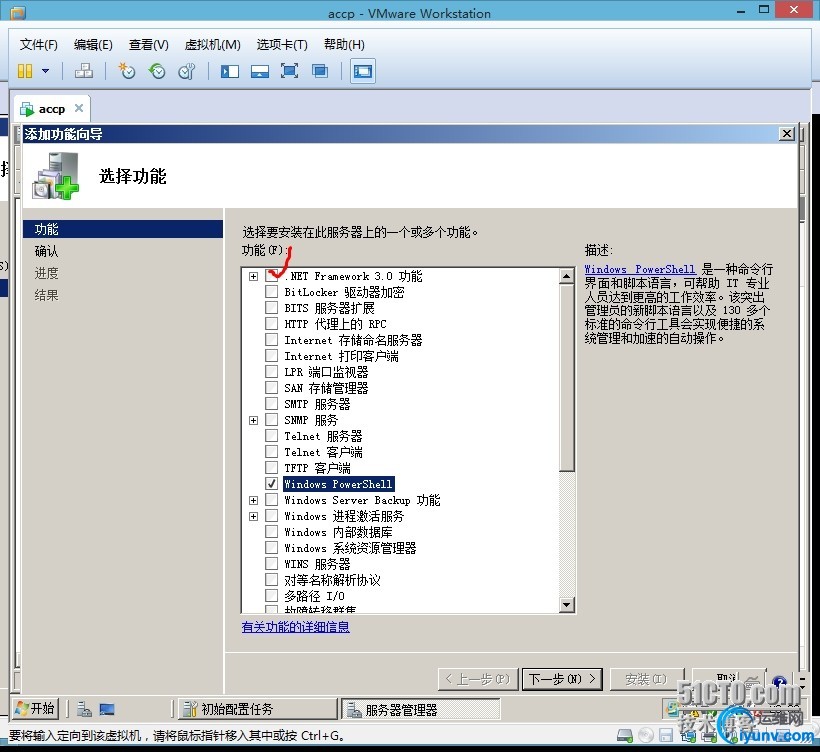The height and width of the screenshot is (752, 820).
Task: Expand the SNMP 服务 tree node
Action: point(254,420)
